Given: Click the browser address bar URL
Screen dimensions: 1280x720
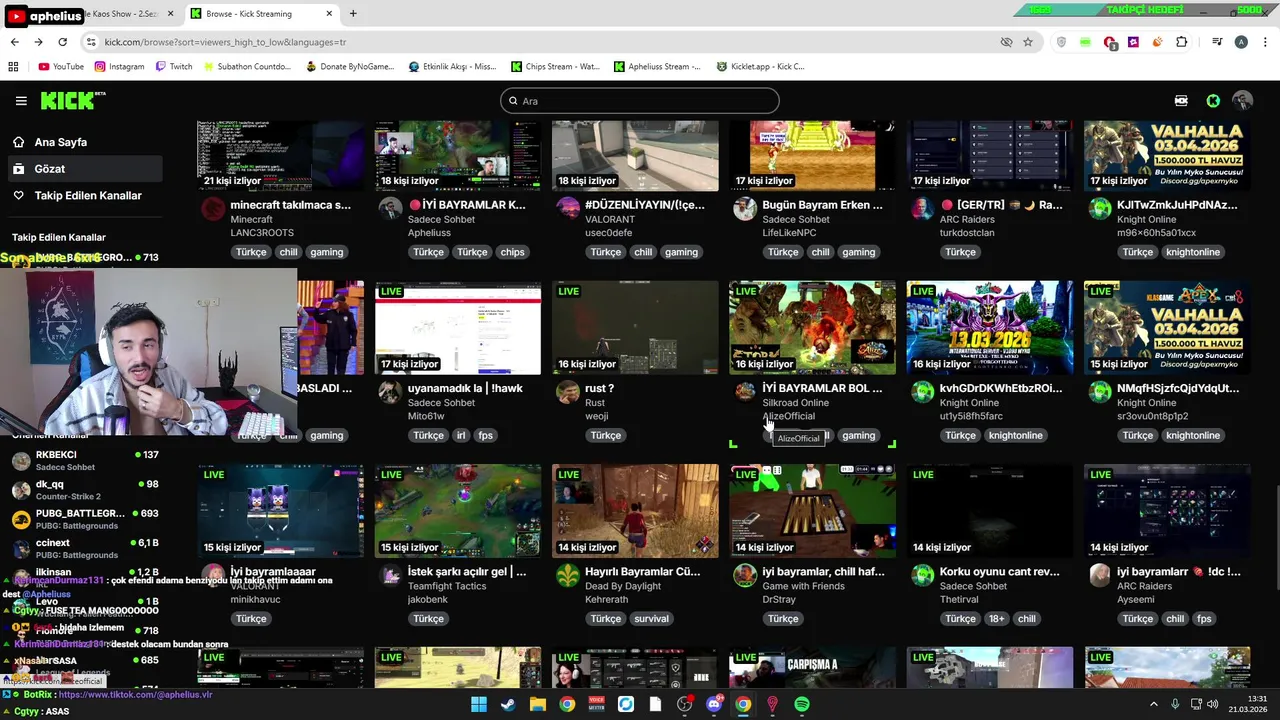Looking at the screenshot, I should [225, 42].
